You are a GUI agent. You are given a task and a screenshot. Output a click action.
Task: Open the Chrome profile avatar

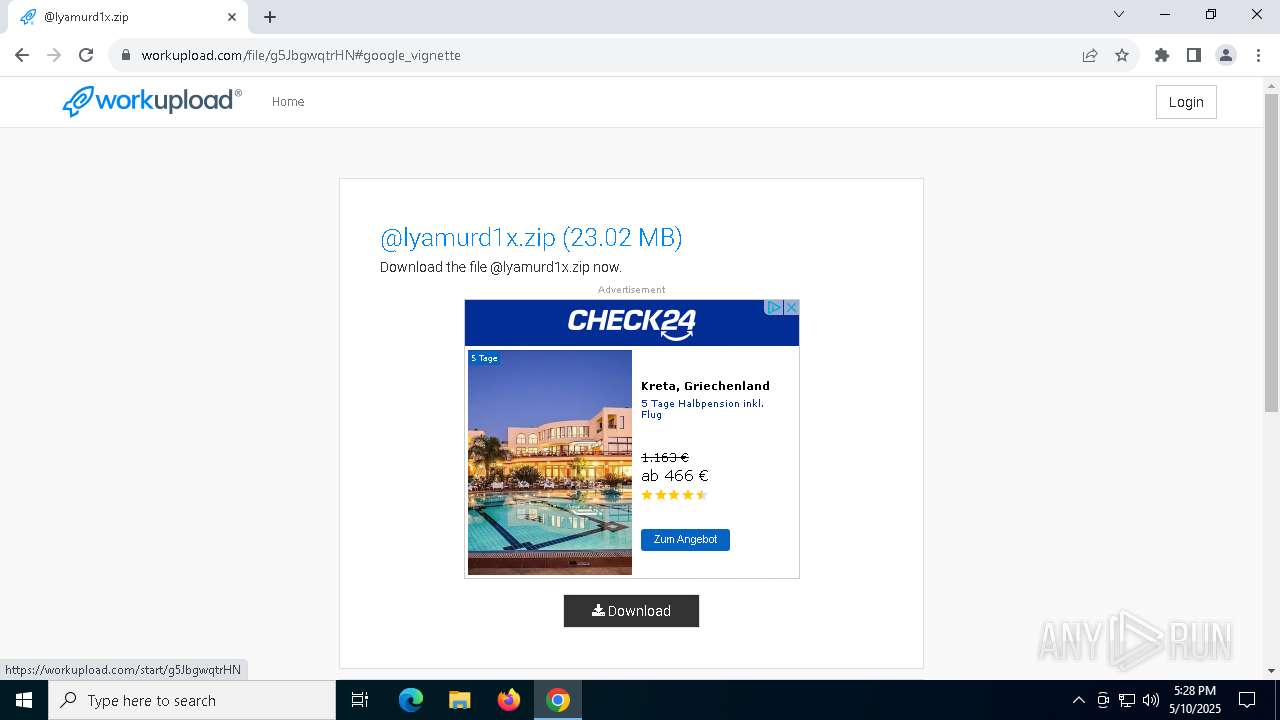coord(1226,55)
